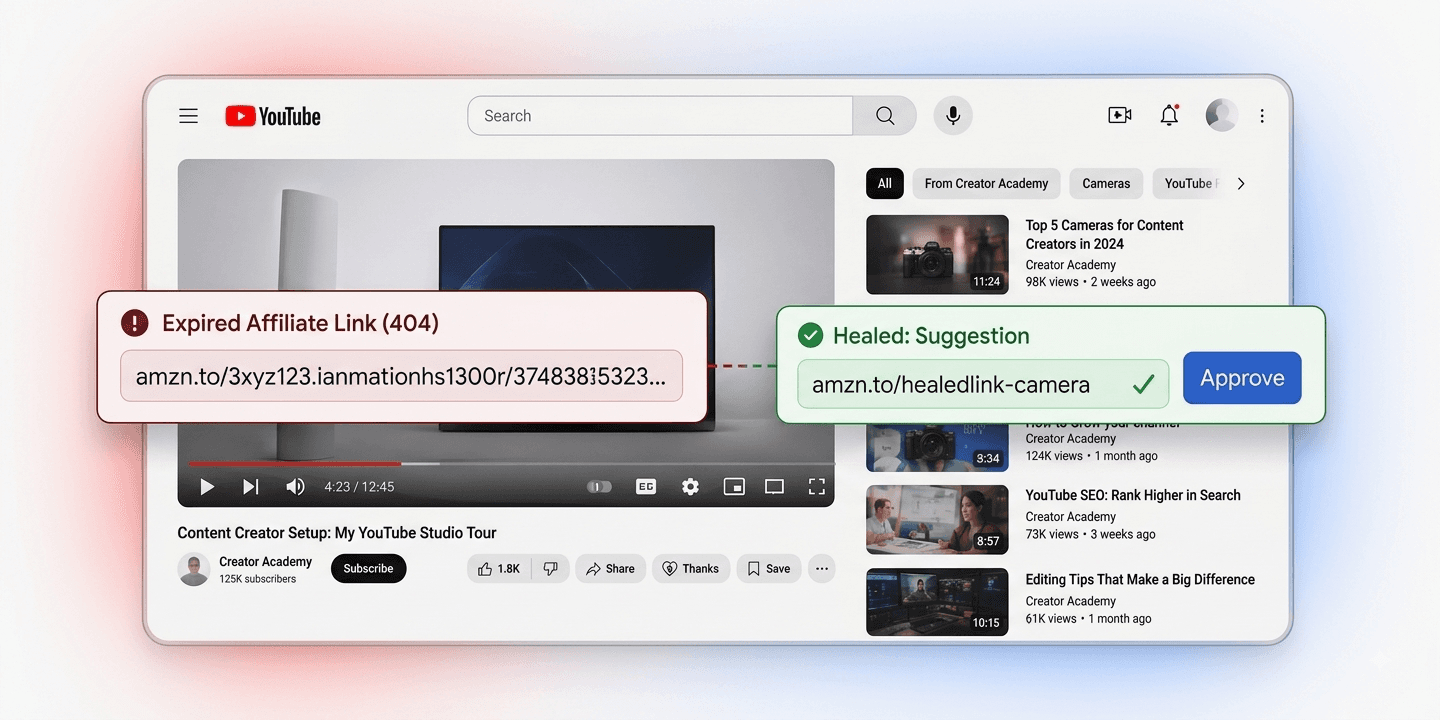Open 'Top 5 Cameras for Content Creators' title
This screenshot has height=720, width=1440.
point(1104,235)
